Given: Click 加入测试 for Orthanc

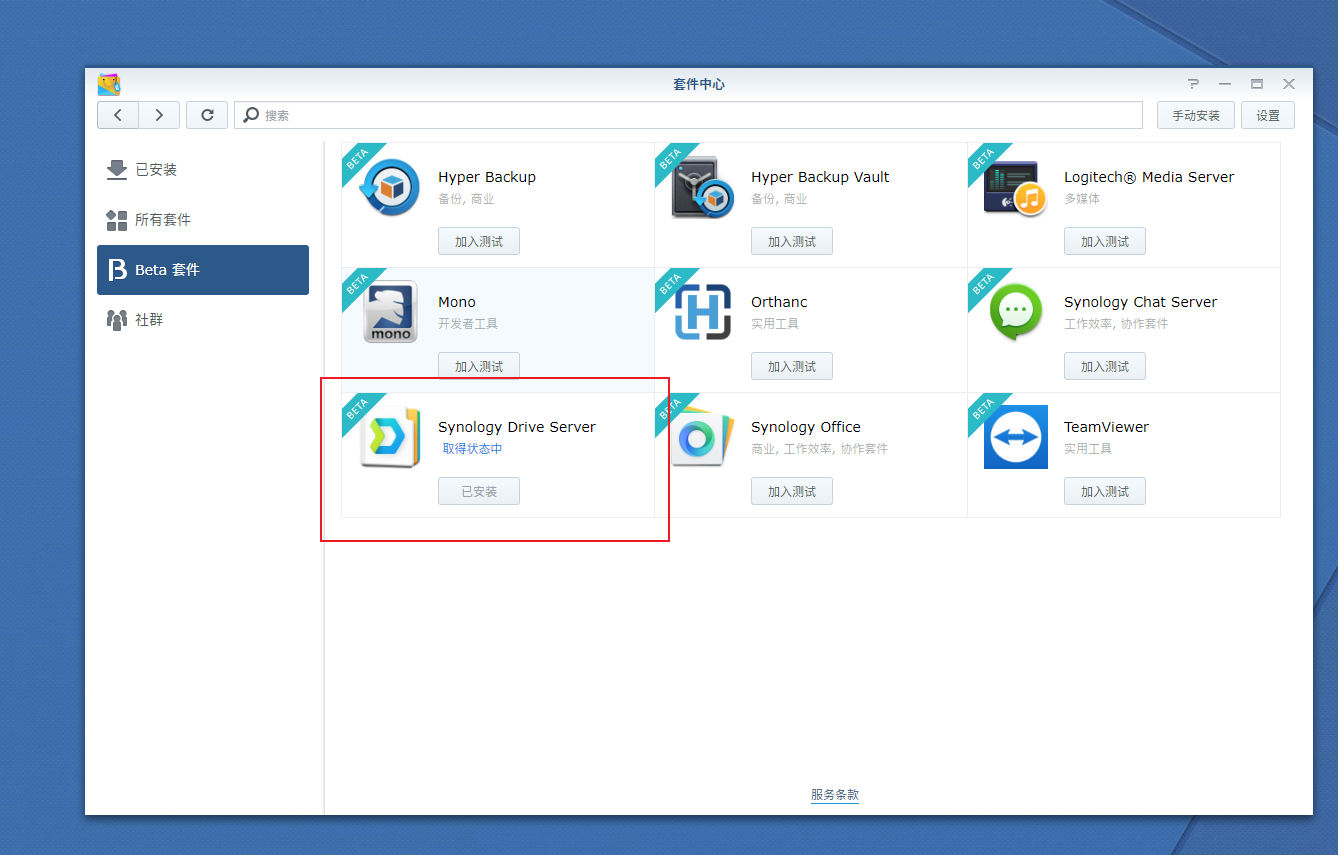Looking at the screenshot, I should (x=792, y=366).
